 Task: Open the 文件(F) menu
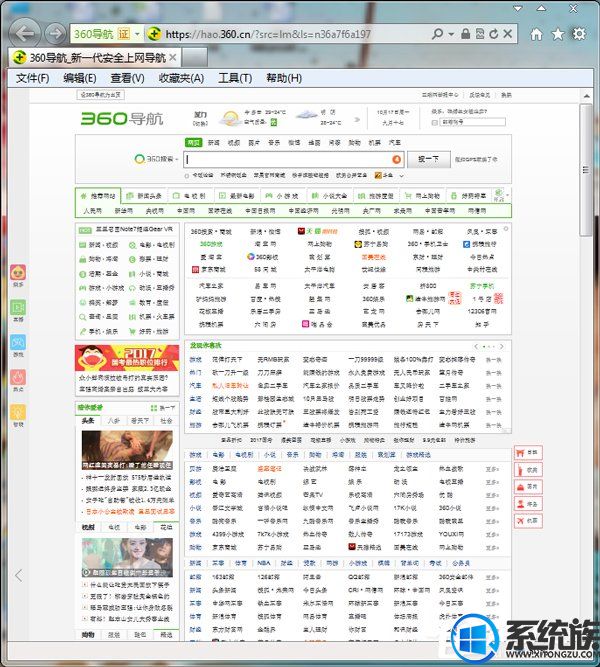[x=32, y=78]
